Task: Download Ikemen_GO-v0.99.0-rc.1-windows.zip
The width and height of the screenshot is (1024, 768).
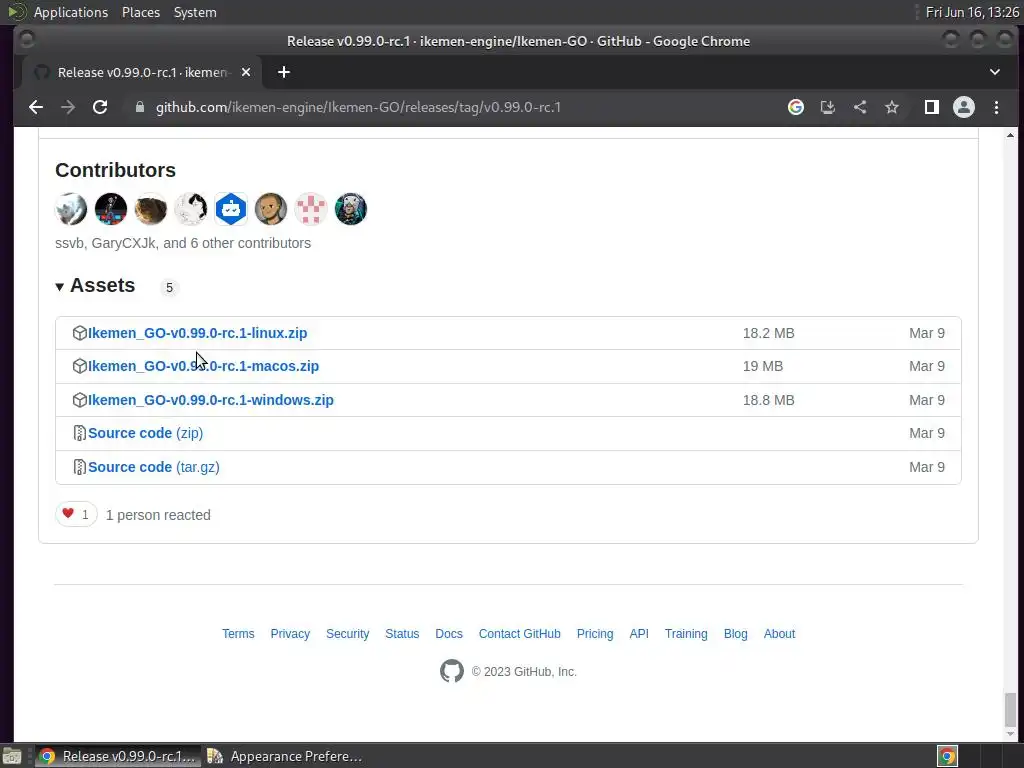Action: click(x=210, y=400)
